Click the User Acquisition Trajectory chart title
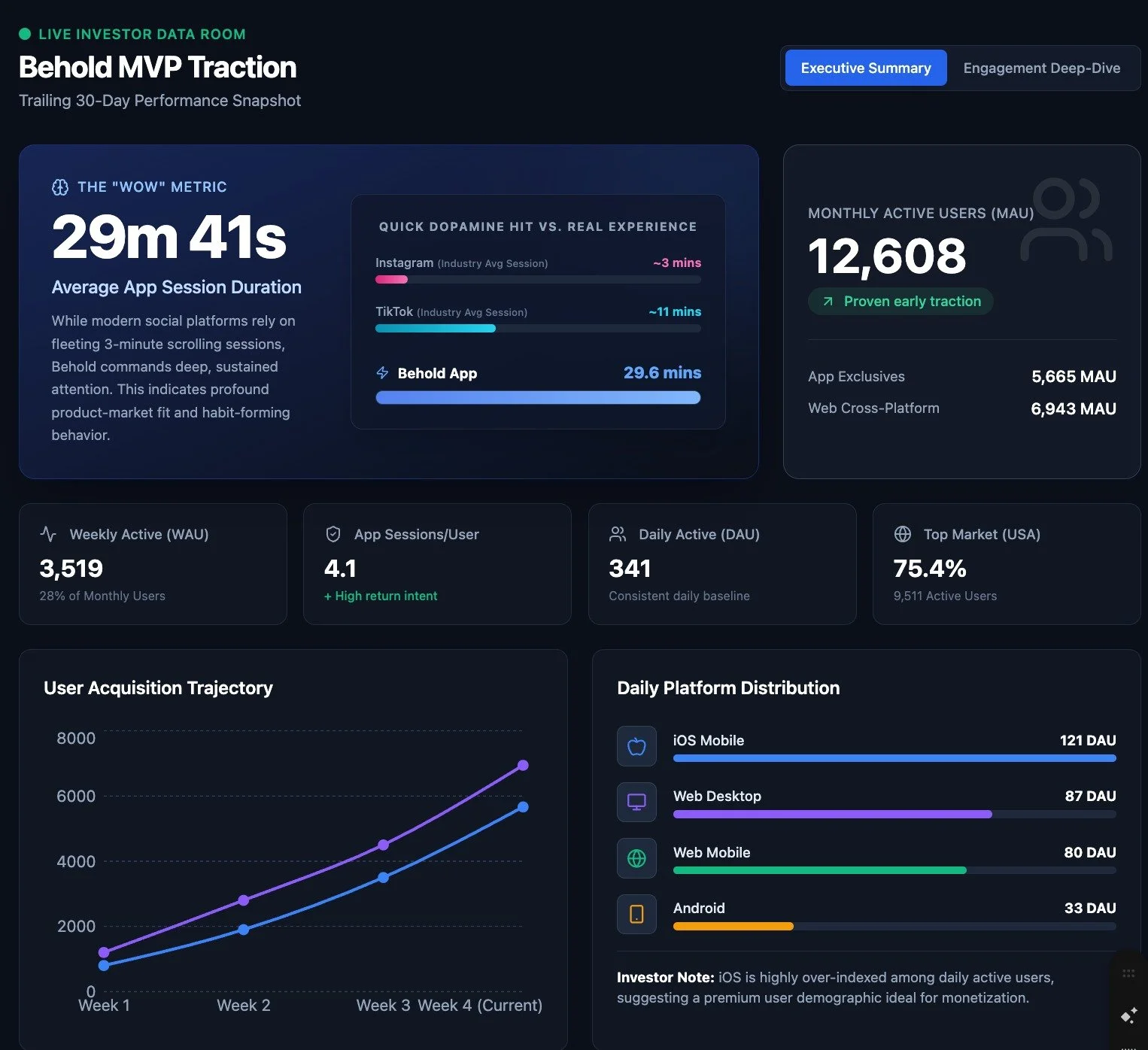The image size is (1148, 1050). [x=158, y=688]
